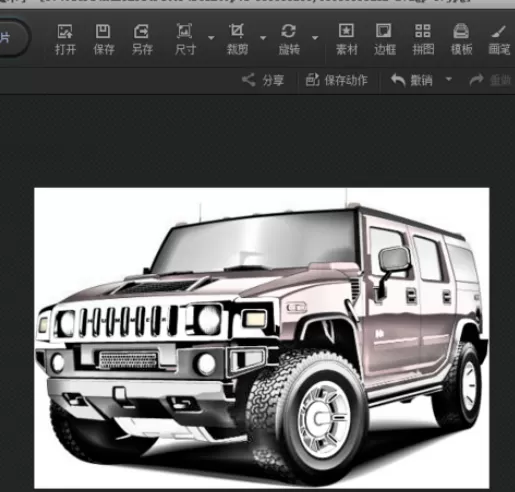Expand the 裁剪 dropdown arrow
The width and height of the screenshot is (515, 492).
pyautogui.click(x=263, y=38)
